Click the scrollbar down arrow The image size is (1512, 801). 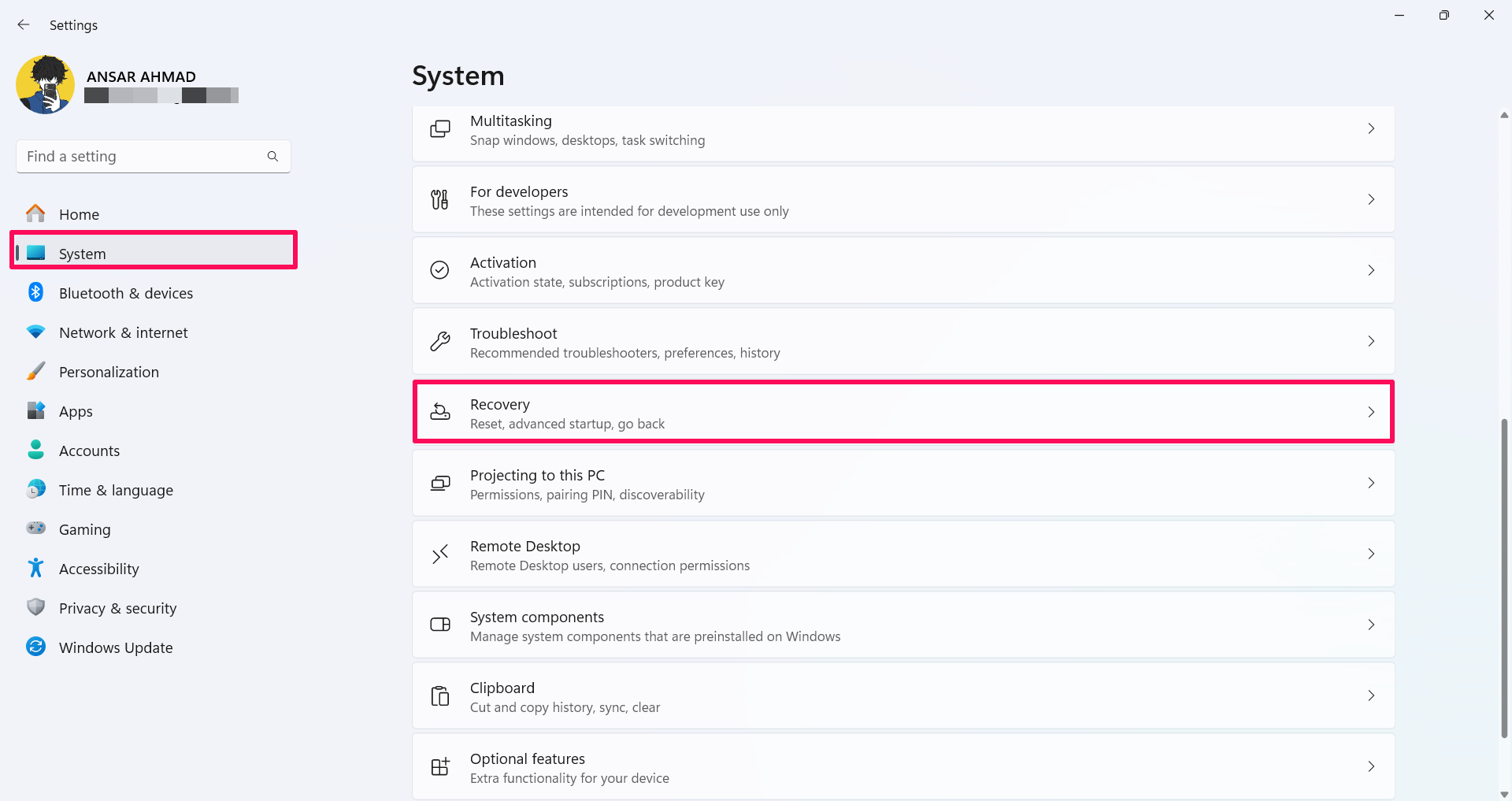point(1504,794)
